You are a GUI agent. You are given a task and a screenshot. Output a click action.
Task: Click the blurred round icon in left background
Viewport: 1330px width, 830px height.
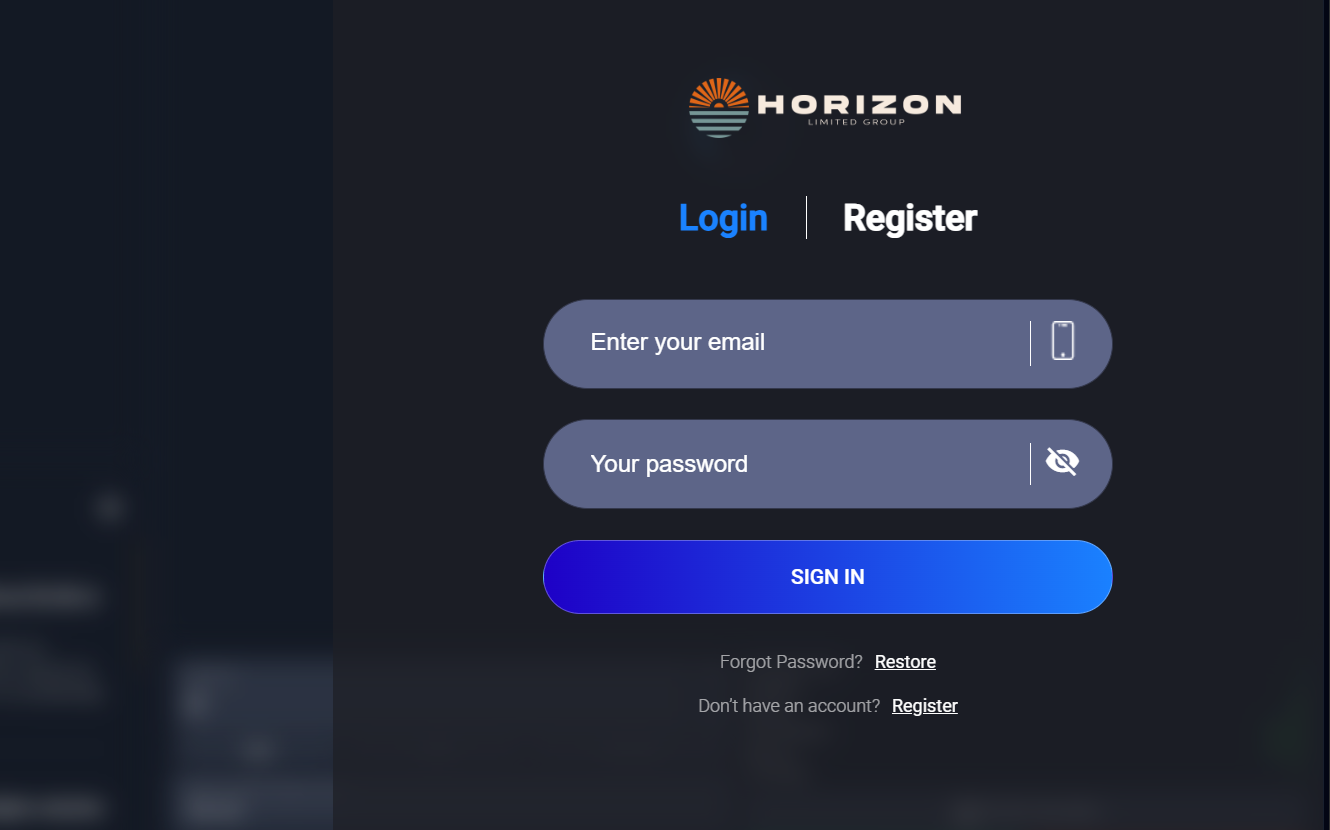[110, 508]
